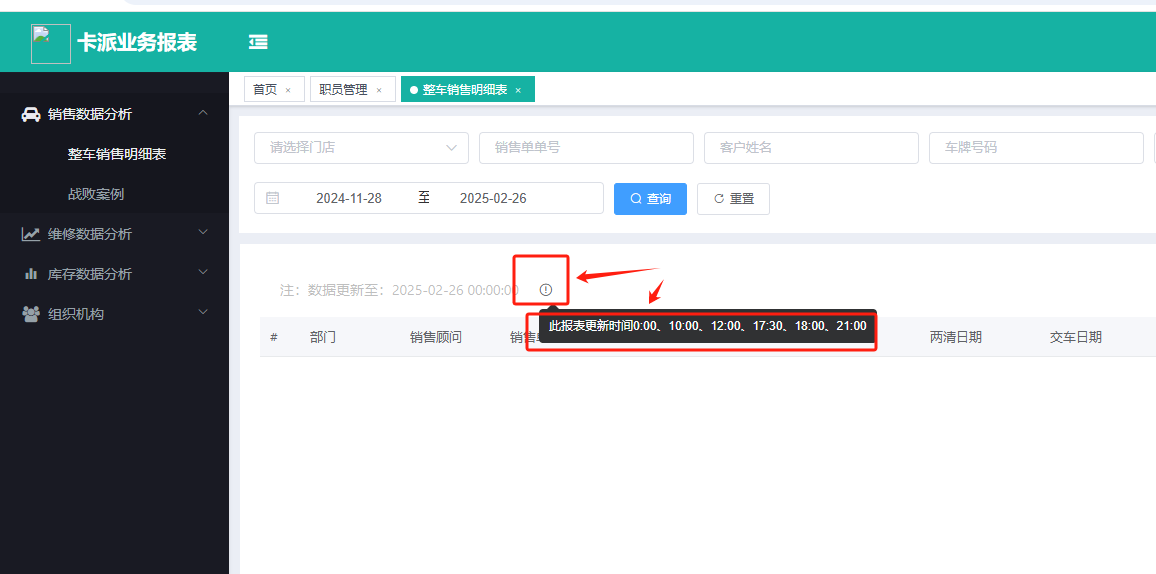
Task: Click the car icon beside 销售数据分析
Action: pyautogui.click(x=31, y=114)
